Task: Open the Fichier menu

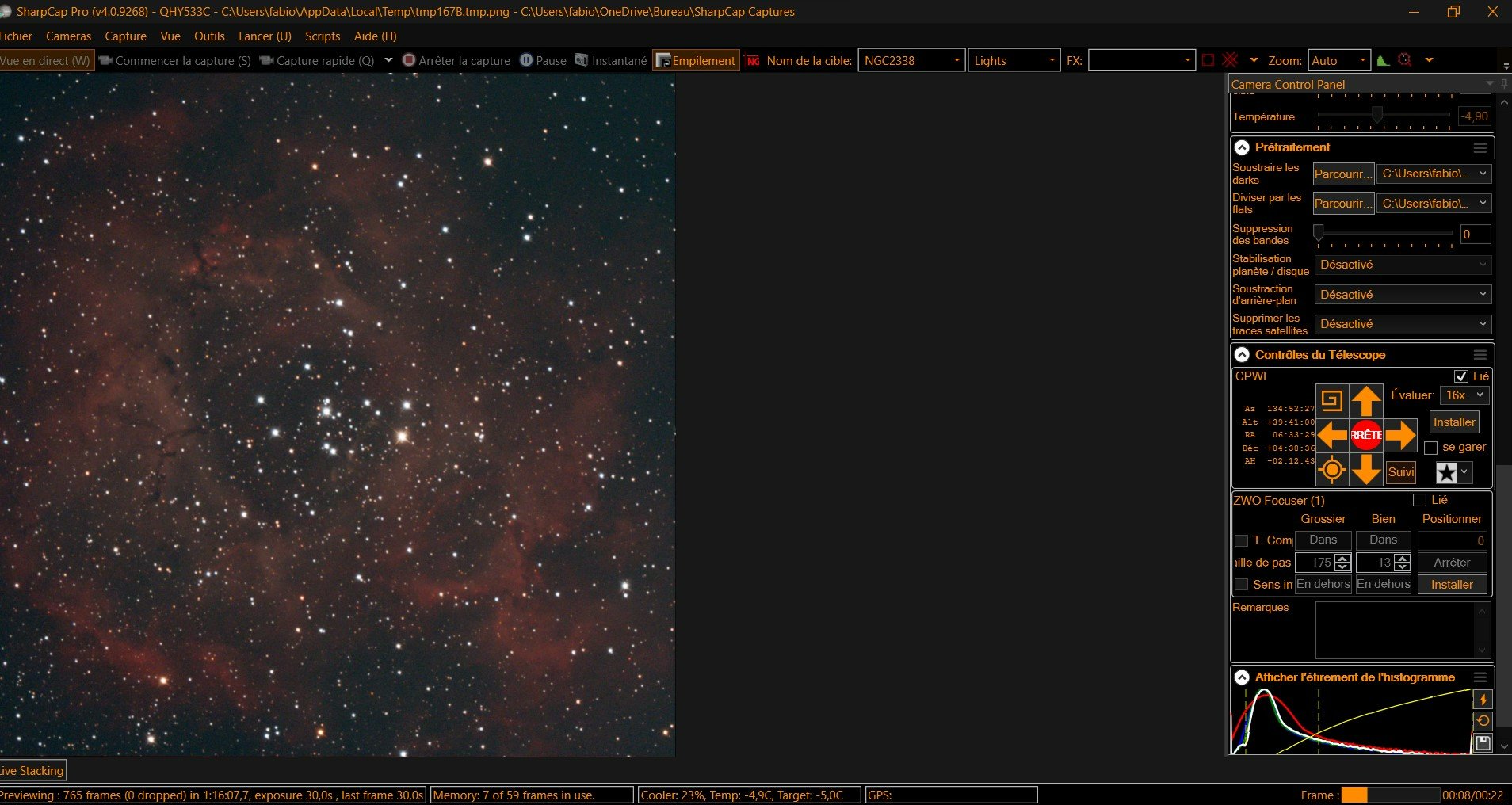Action: coord(16,36)
